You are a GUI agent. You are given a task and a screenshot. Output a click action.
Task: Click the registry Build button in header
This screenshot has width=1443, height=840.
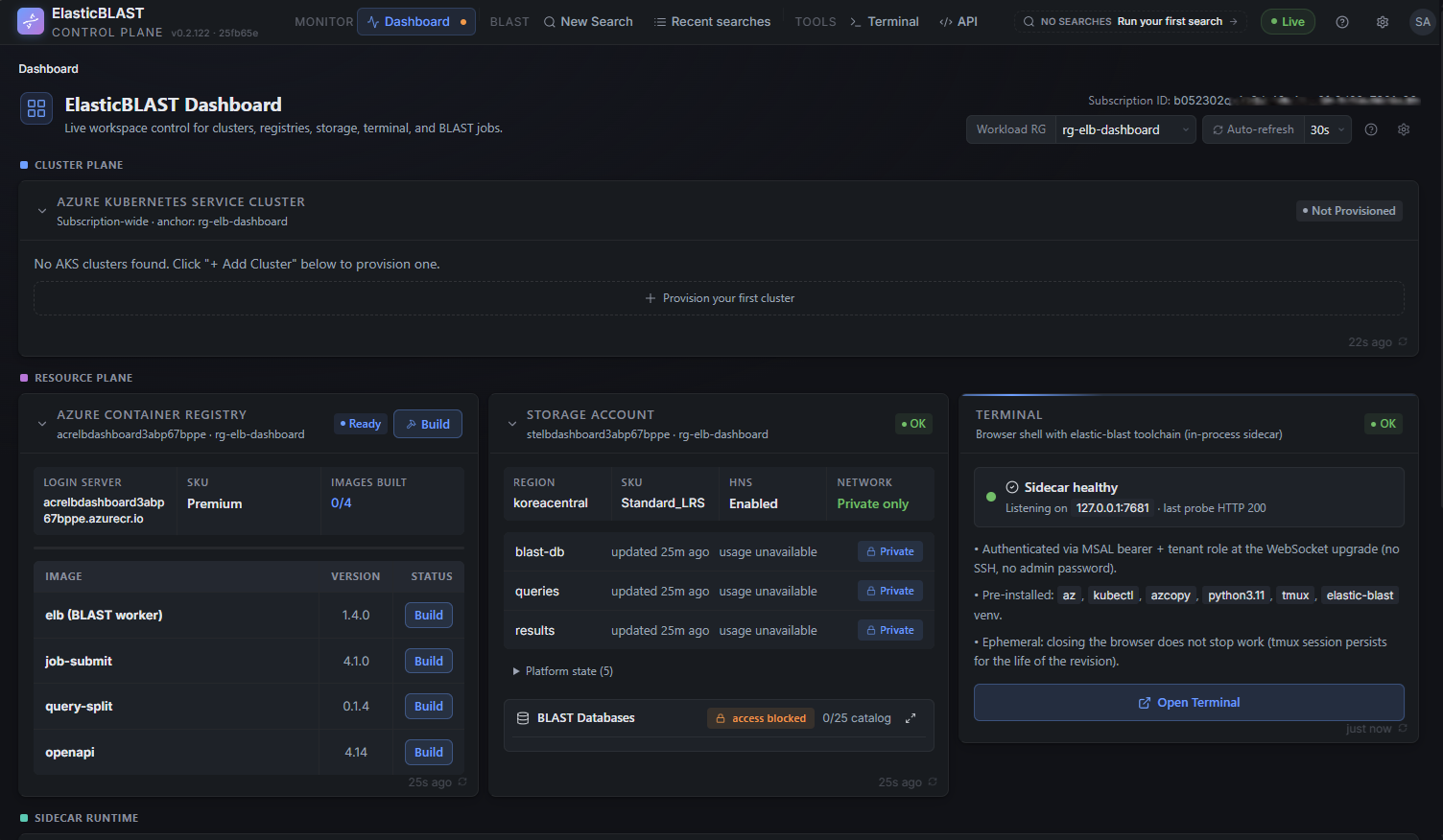pyautogui.click(x=428, y=424)
